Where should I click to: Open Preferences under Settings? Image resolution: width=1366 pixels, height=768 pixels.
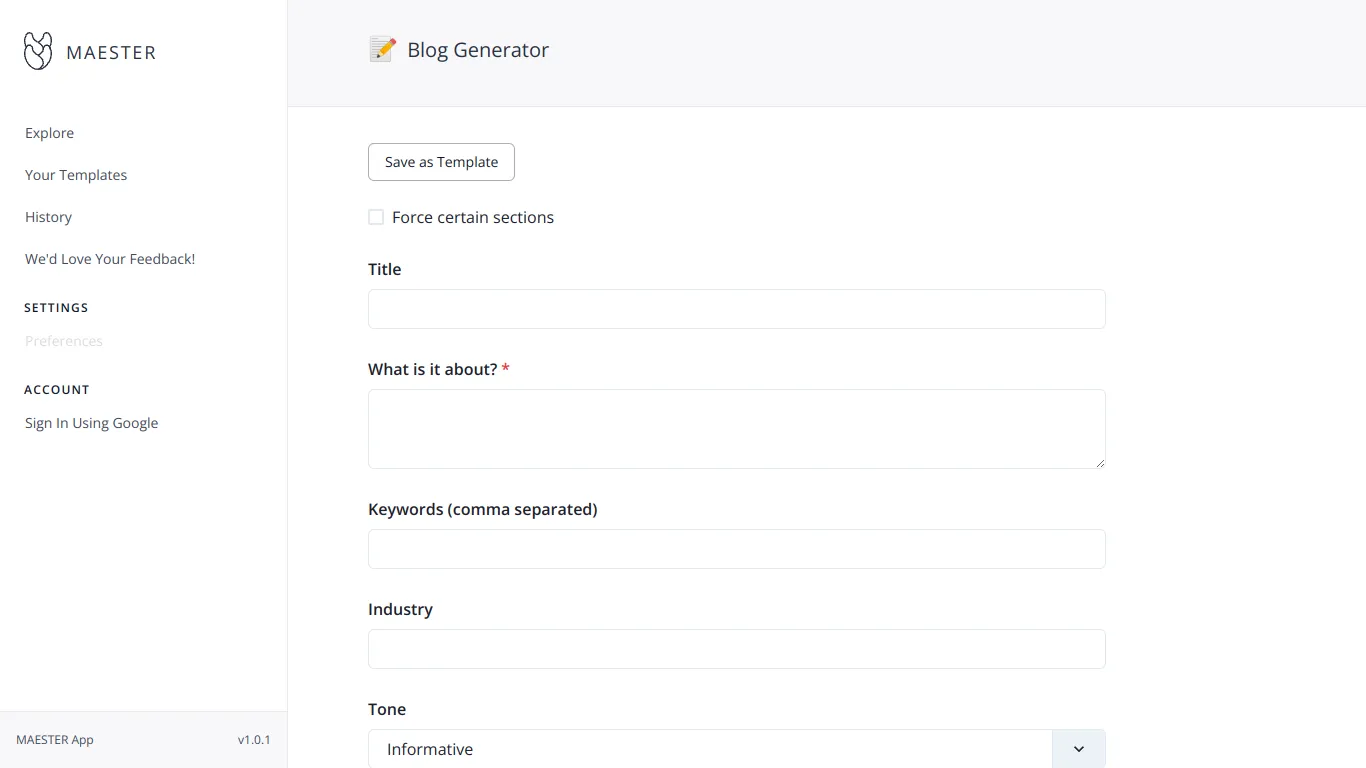point(63,341)
